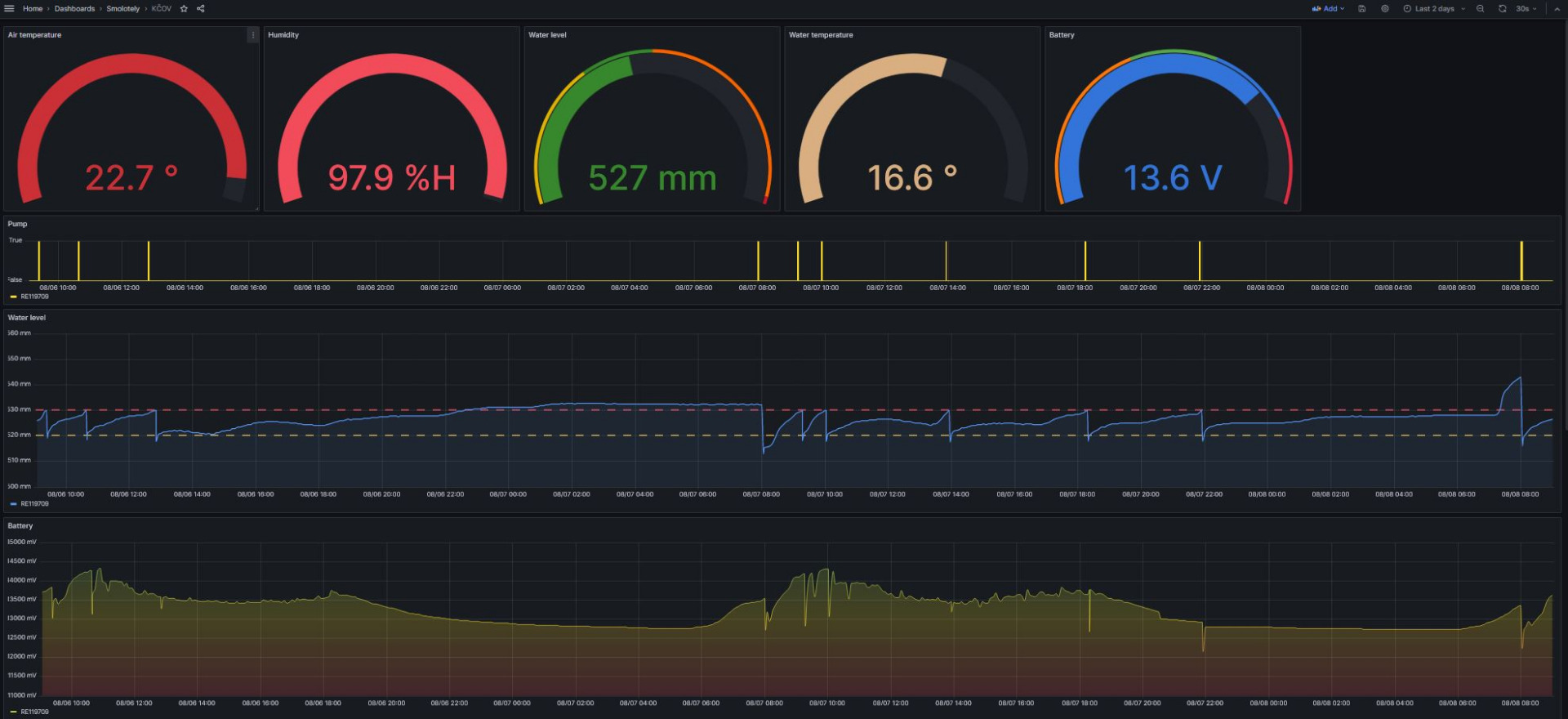Expand the 30s refresh interval dropdown
The height and width of the screenshot is (719, 1568).
1526,9
